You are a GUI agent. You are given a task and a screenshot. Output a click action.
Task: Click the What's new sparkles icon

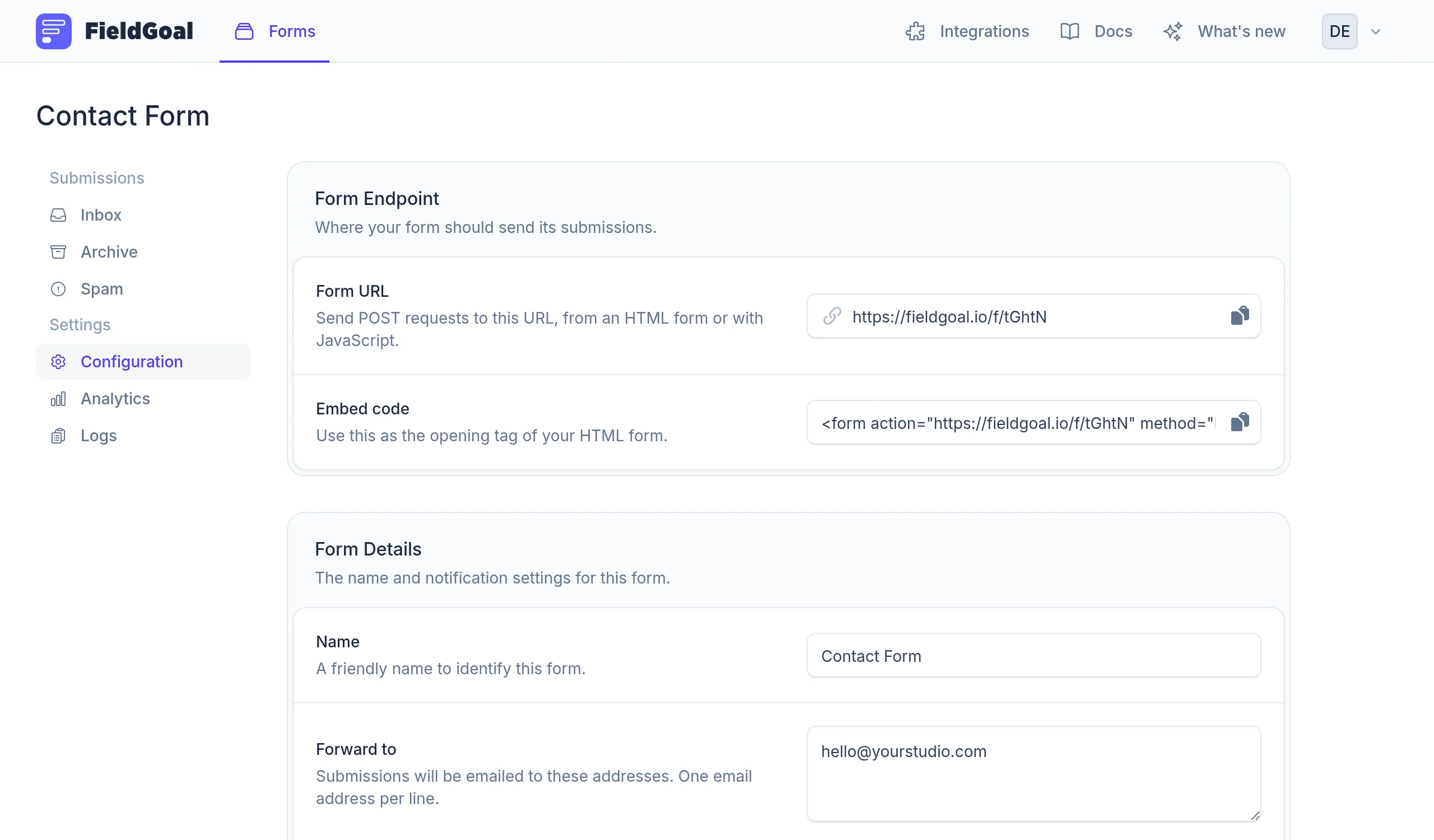point(1173,31)
